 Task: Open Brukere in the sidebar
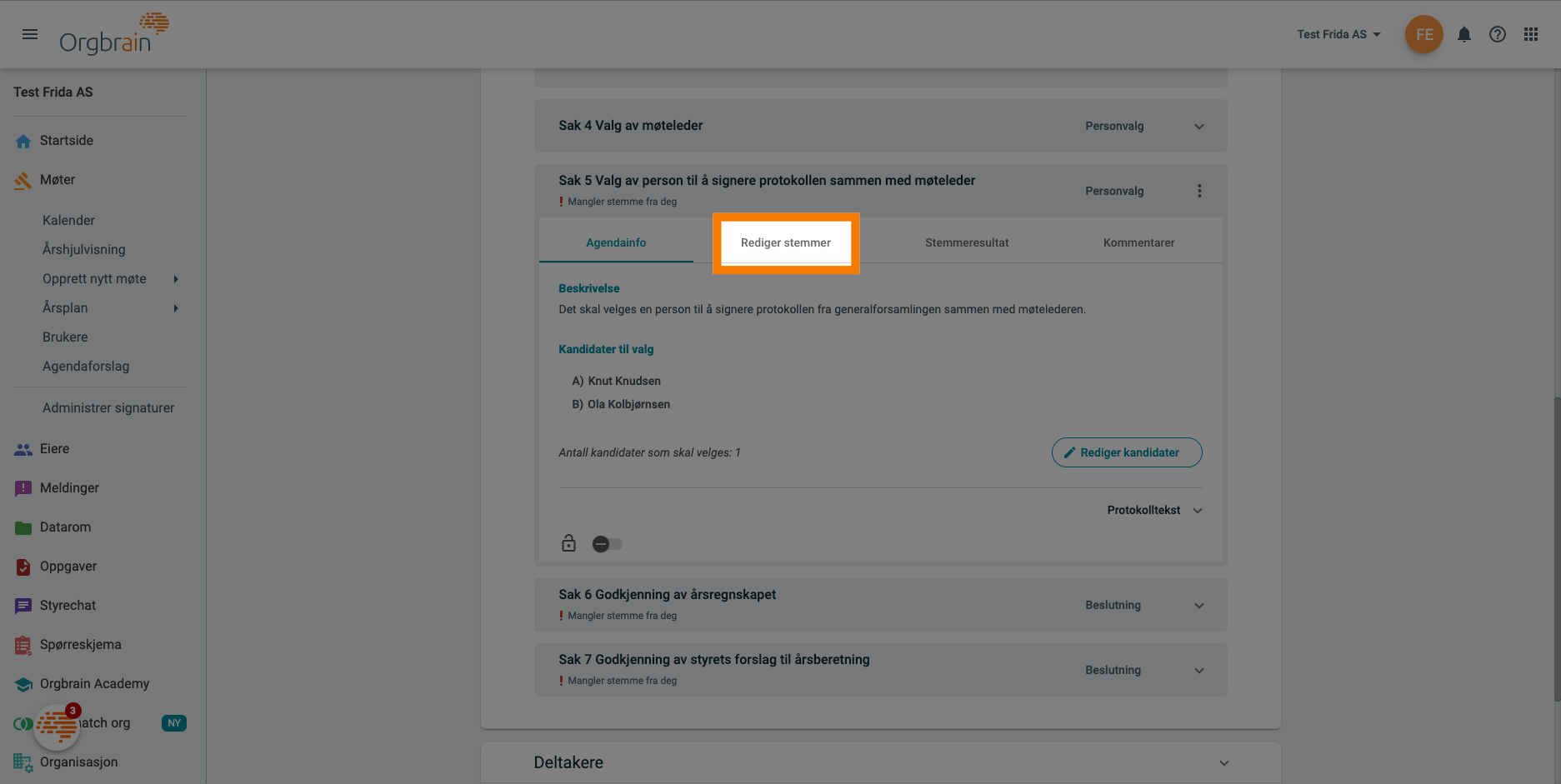pyautogui.click(x=65, y=337)
